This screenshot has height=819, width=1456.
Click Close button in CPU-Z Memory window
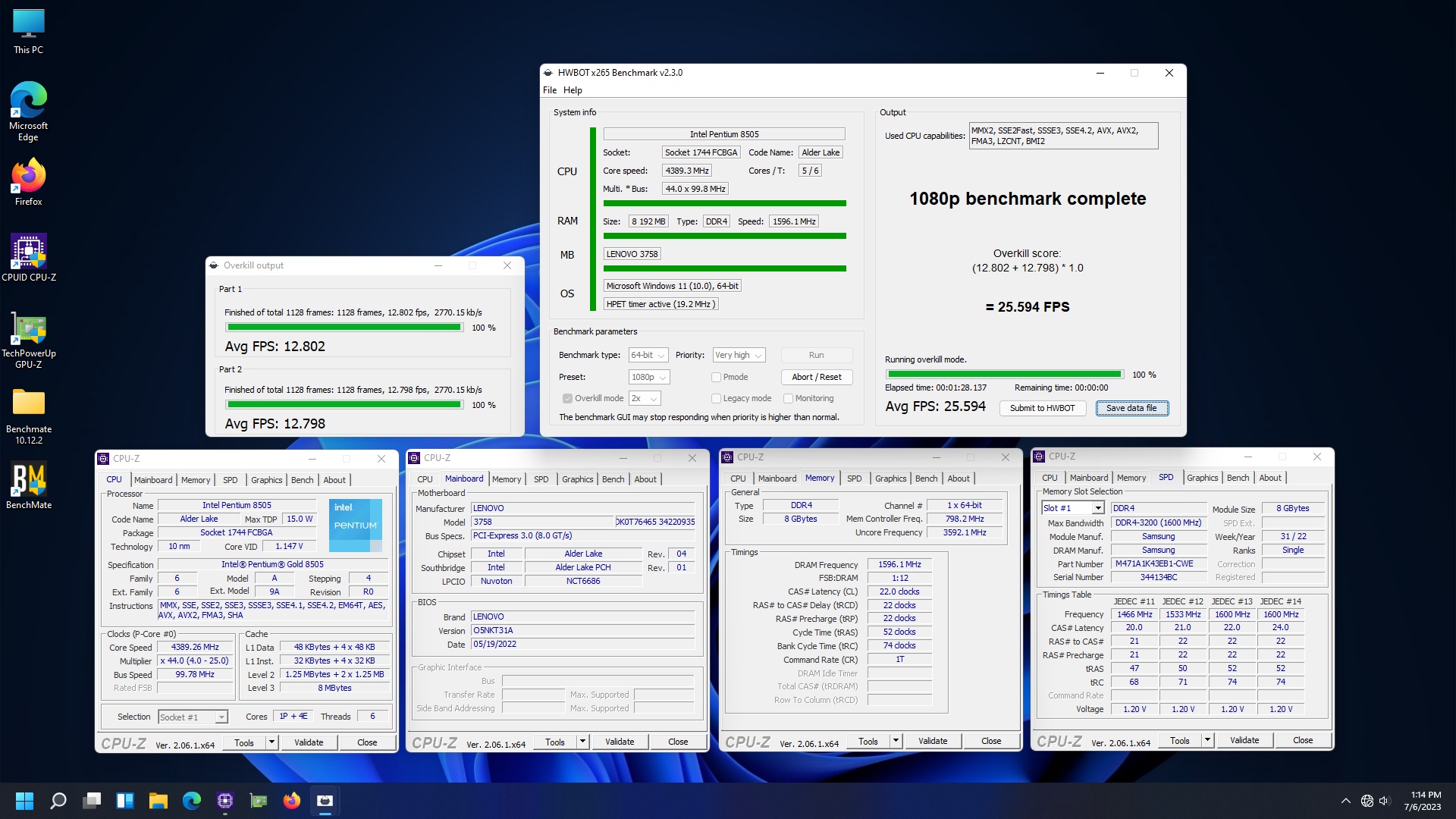991,741
